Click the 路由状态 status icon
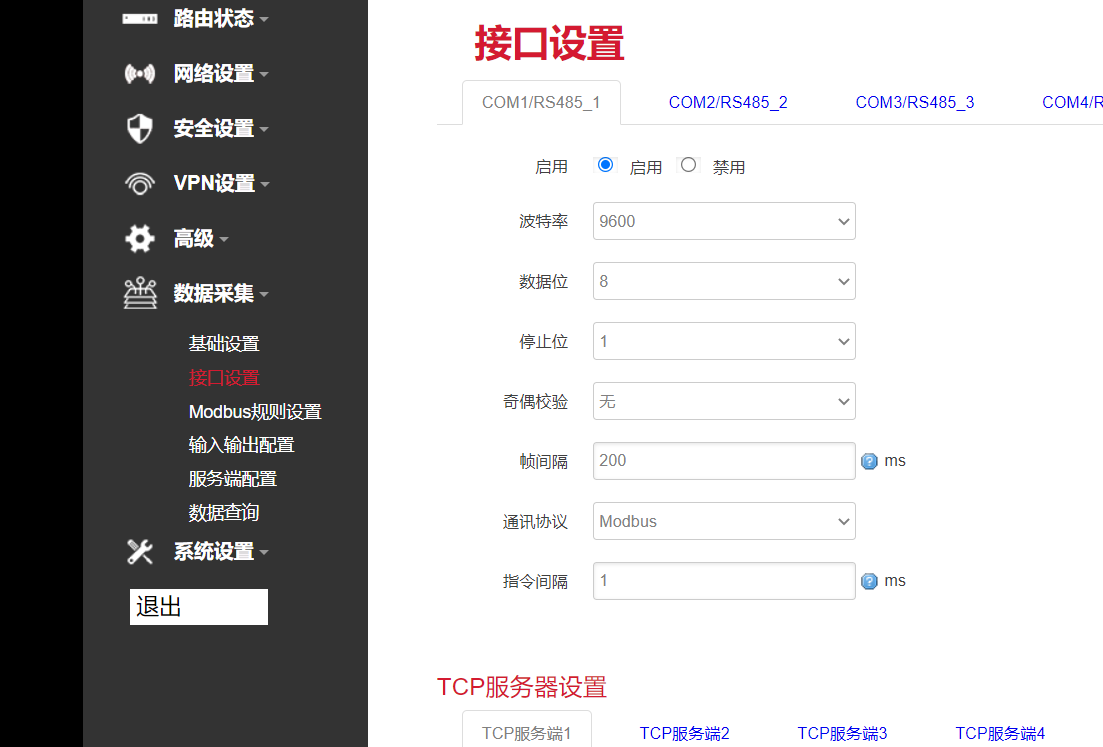Screen dimensions: 1103x747 click(x=139, y=17)
